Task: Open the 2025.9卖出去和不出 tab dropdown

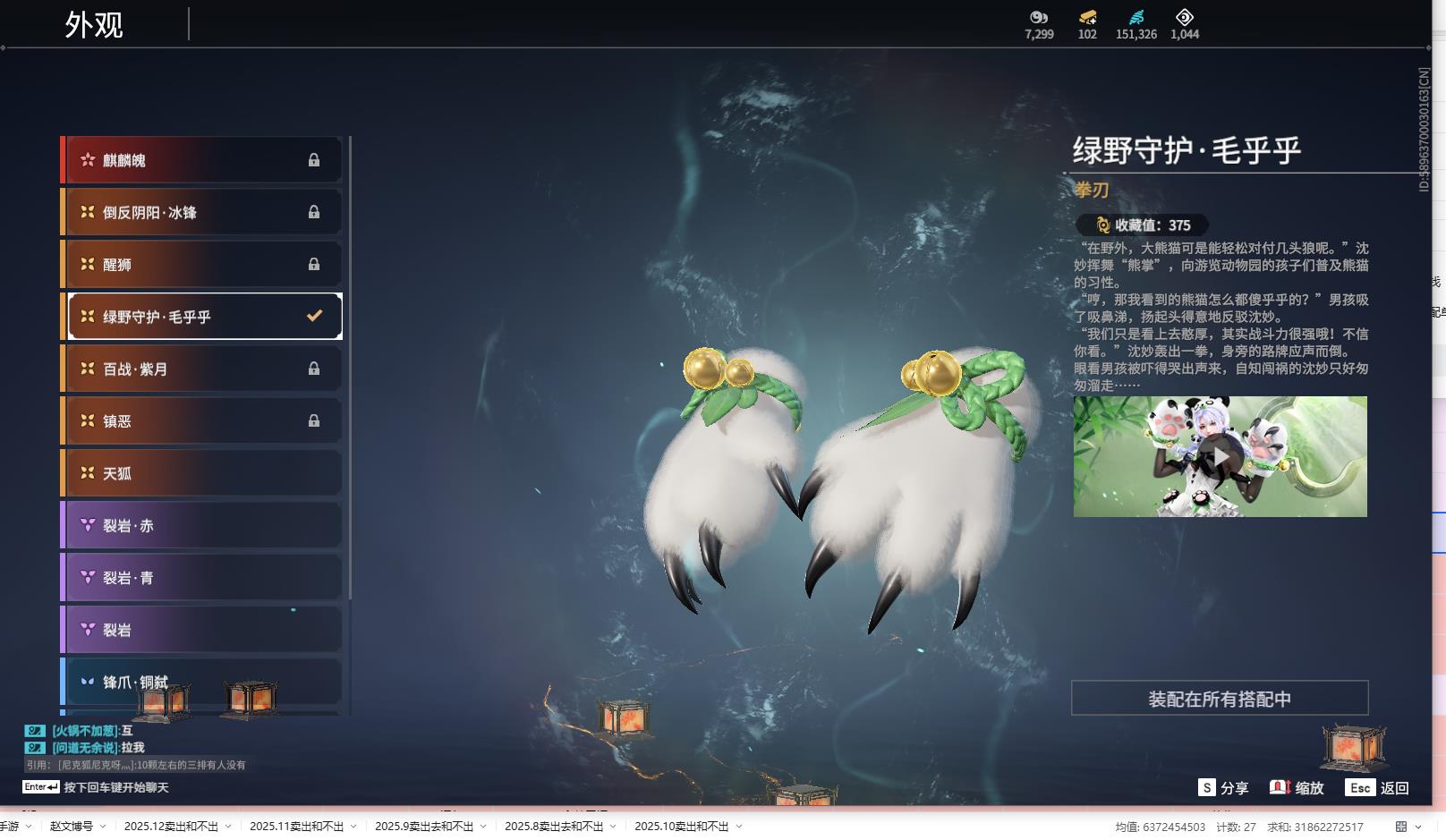Action: coord(483,827)
